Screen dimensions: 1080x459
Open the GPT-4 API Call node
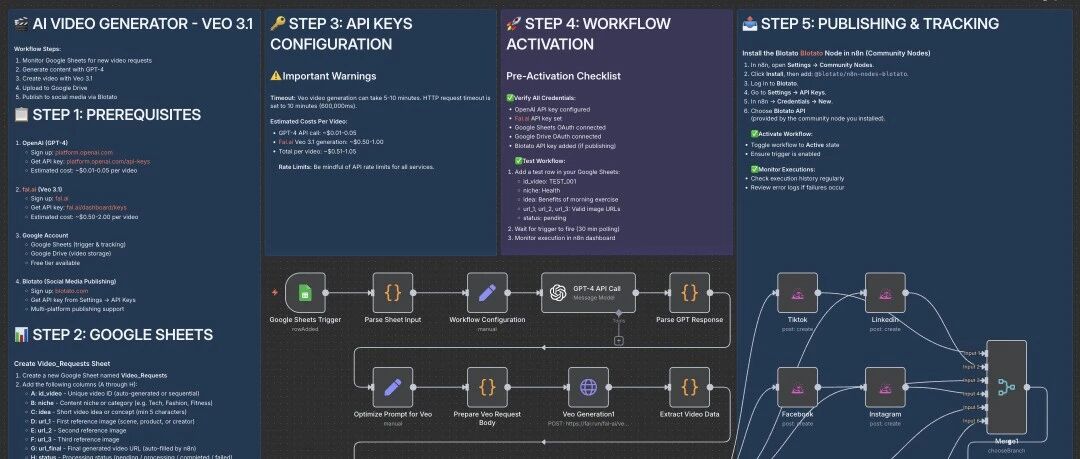point(587,293)
